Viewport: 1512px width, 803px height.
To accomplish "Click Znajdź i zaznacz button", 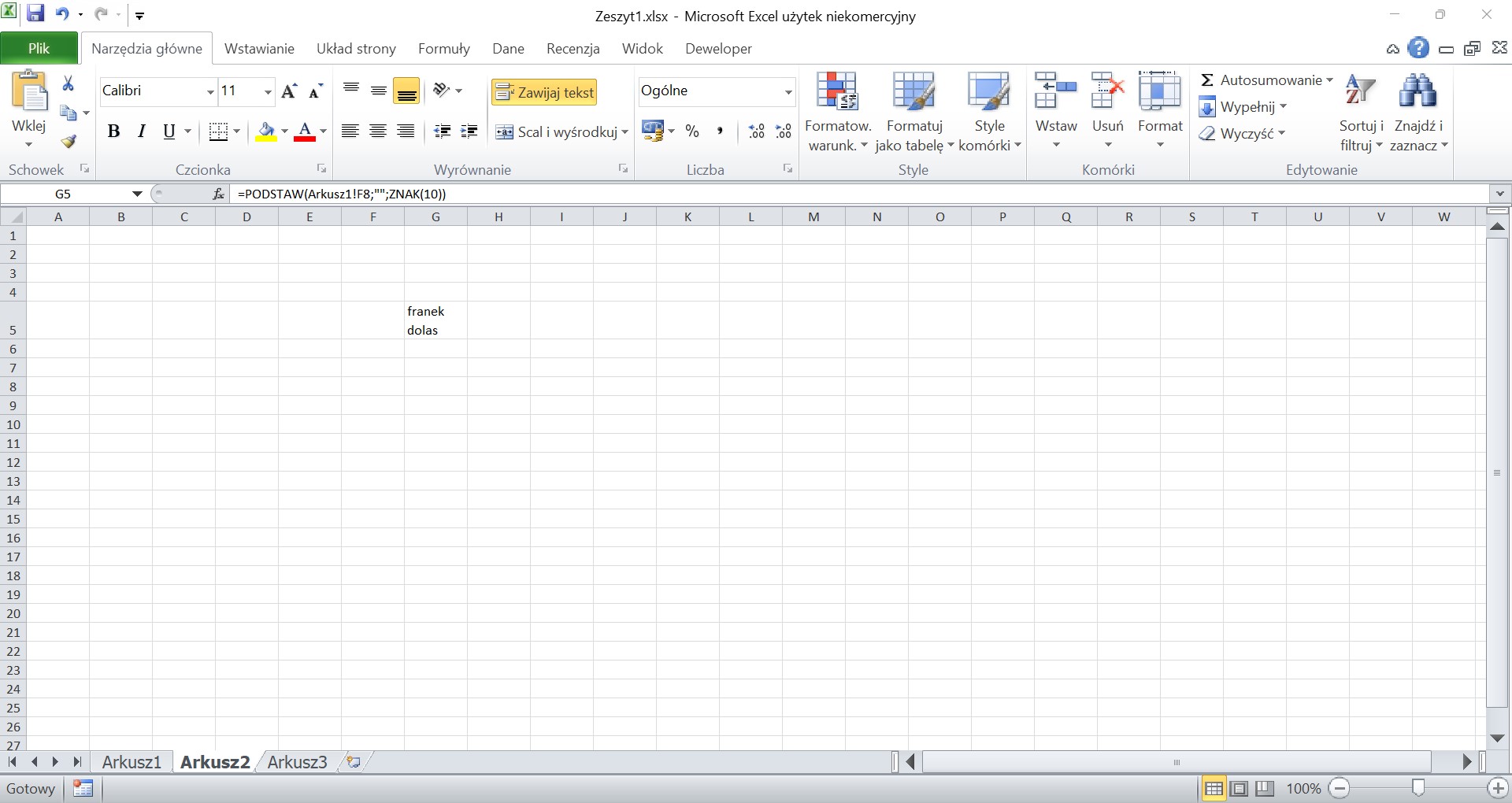I will 1418,112.
